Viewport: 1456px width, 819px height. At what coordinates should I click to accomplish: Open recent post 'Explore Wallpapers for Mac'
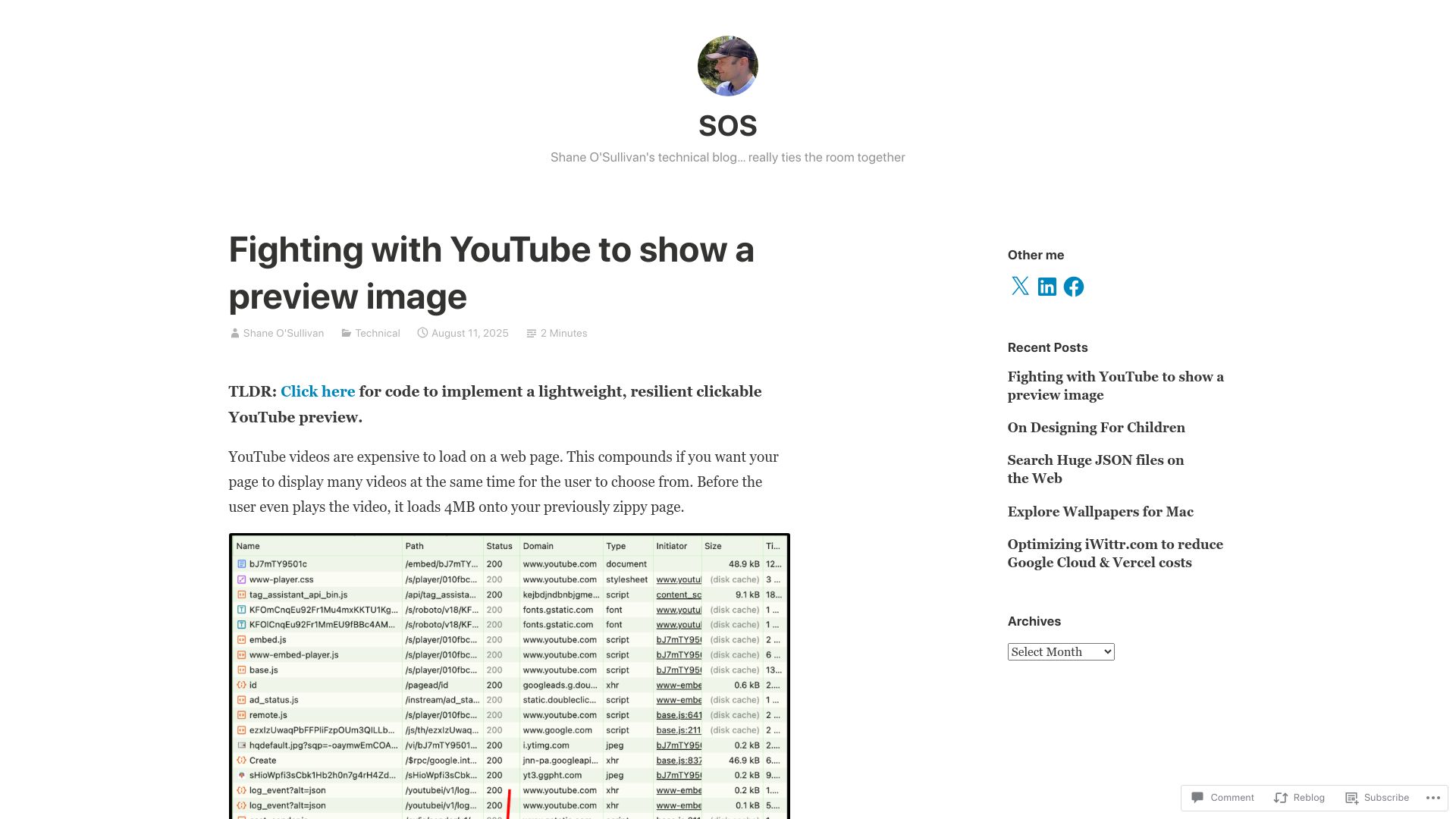(x=1100, y=512)
